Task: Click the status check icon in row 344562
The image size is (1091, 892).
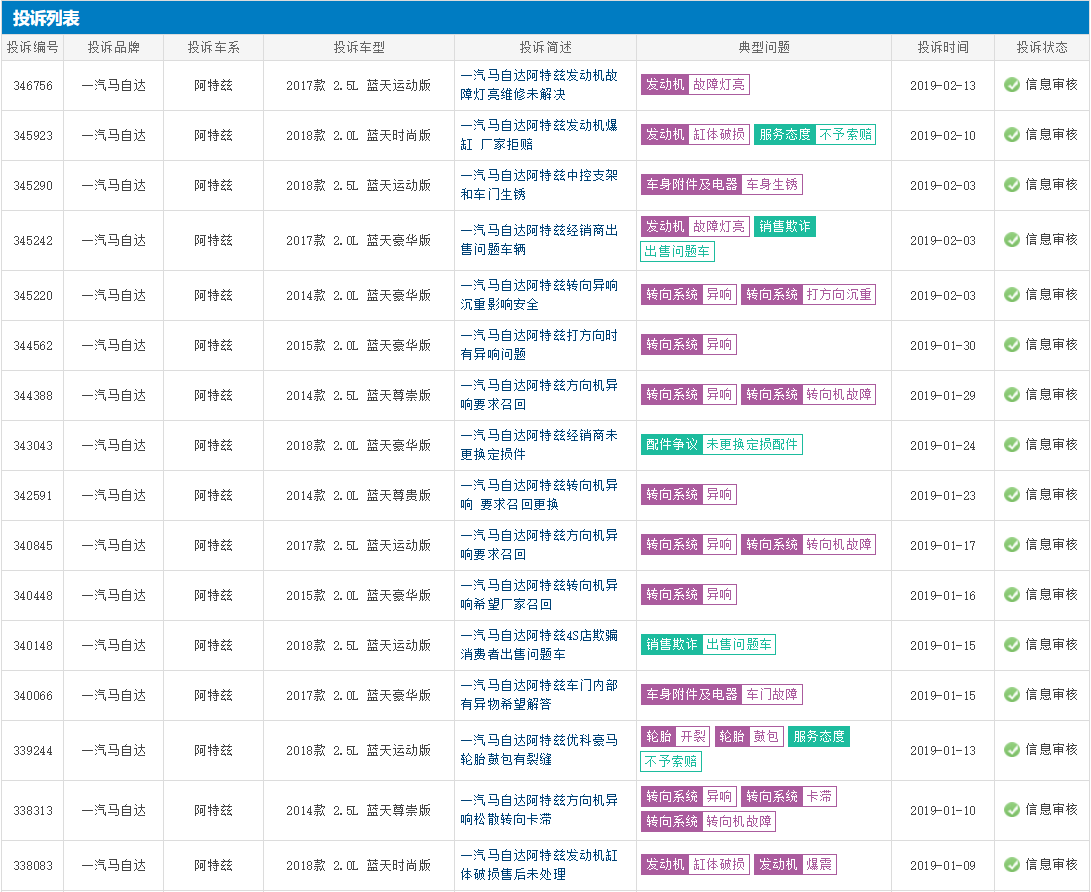Action: coord(1012,345)
